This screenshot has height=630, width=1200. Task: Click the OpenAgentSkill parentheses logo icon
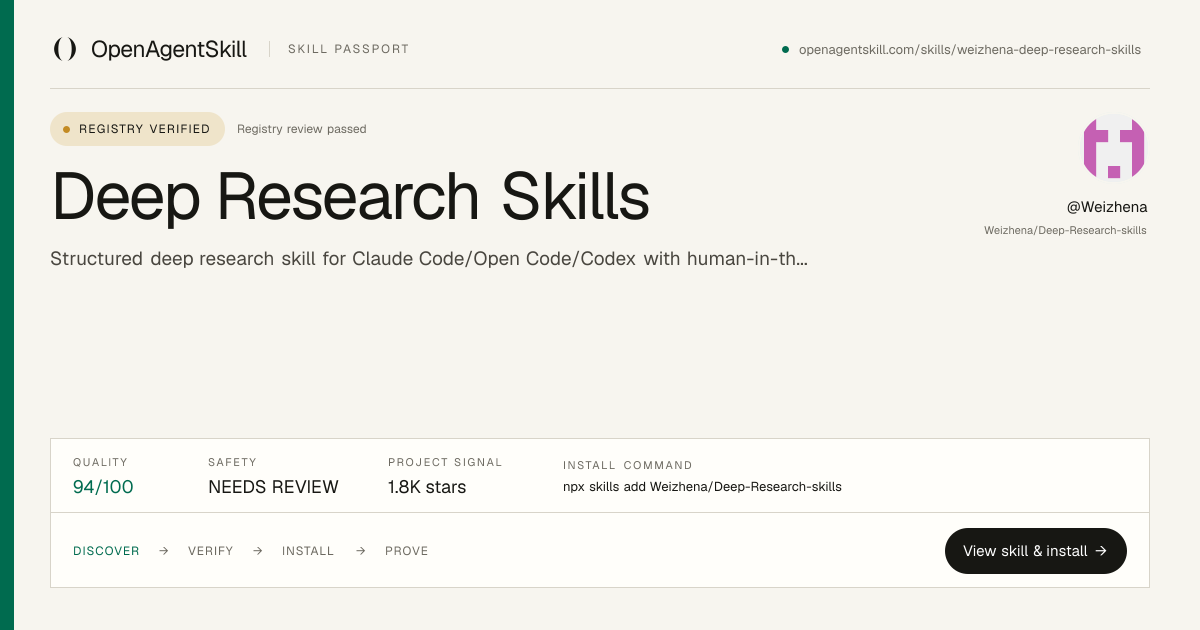[x=65, y=49]
